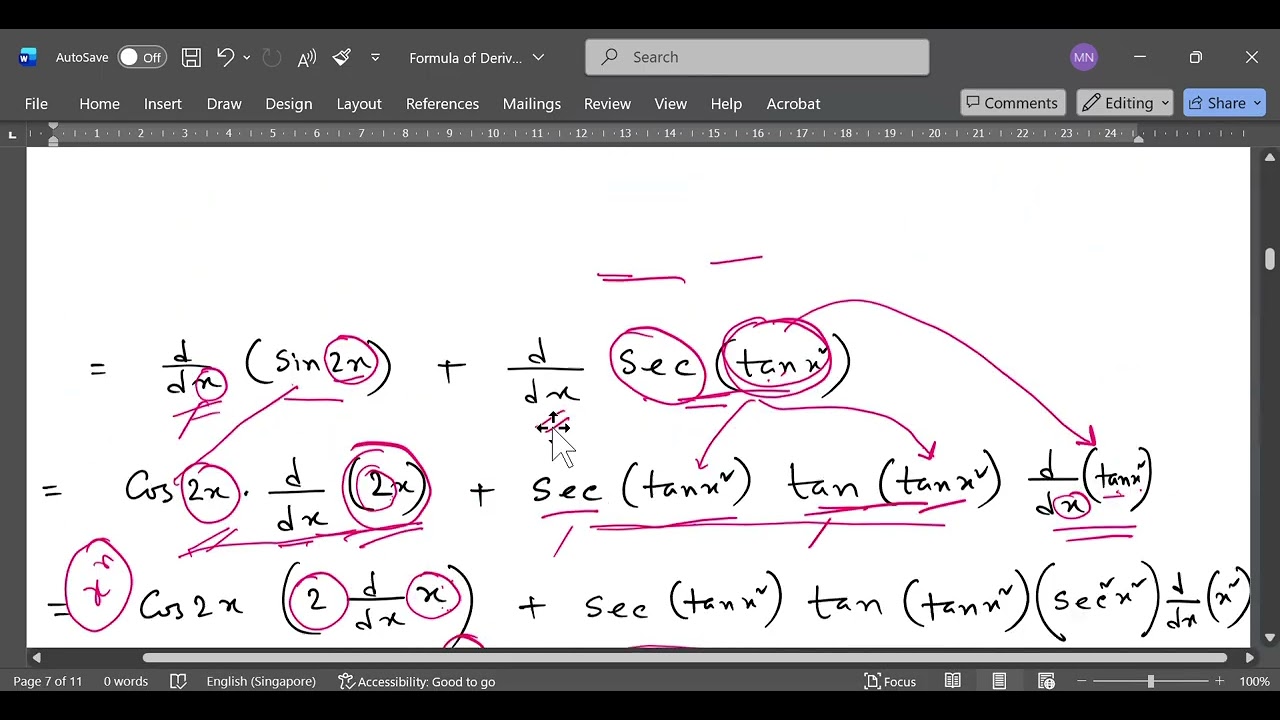Click the spelling proofing icon
1280x720 pixels.
(x=178, y=681)
